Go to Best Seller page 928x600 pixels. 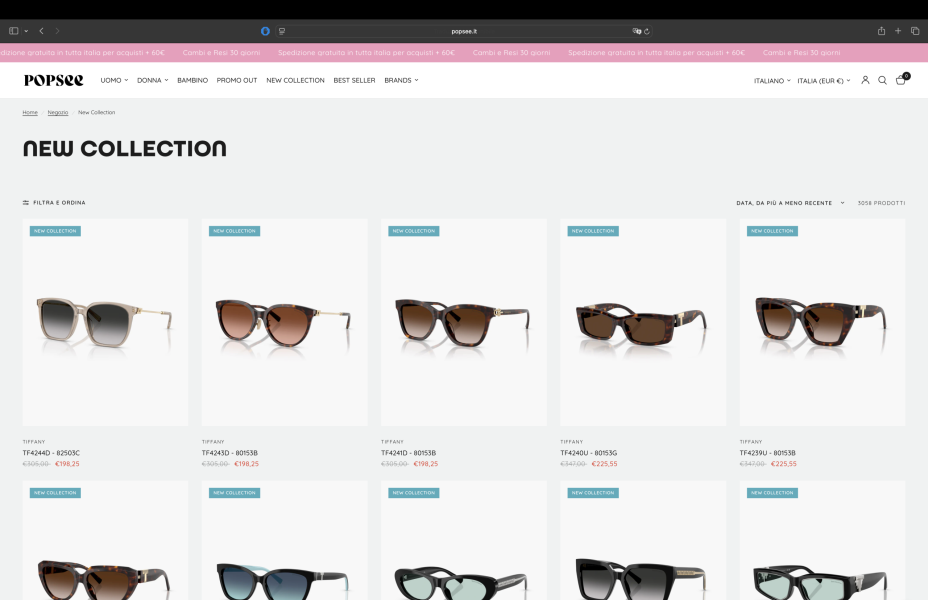point(354,80)
